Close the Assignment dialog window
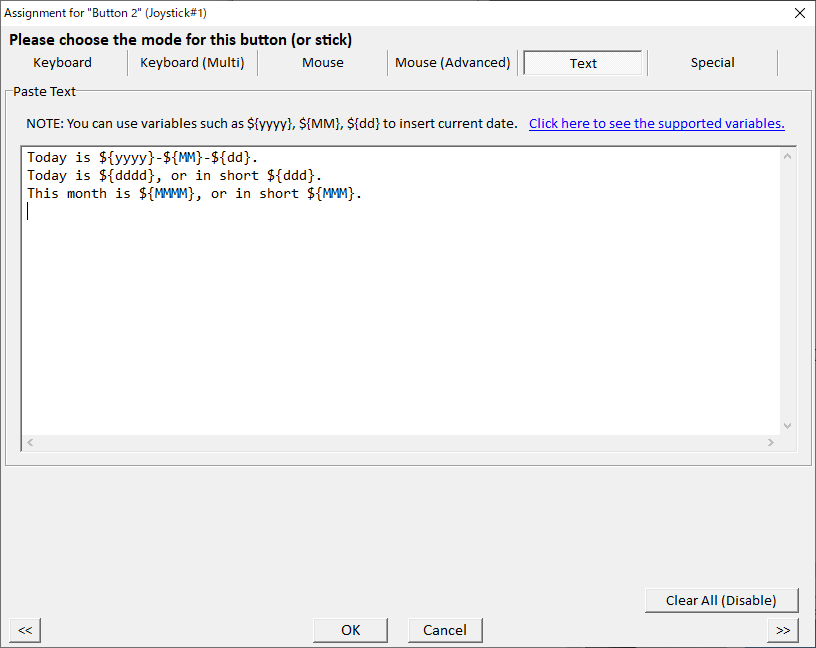 tap(797, 13)
